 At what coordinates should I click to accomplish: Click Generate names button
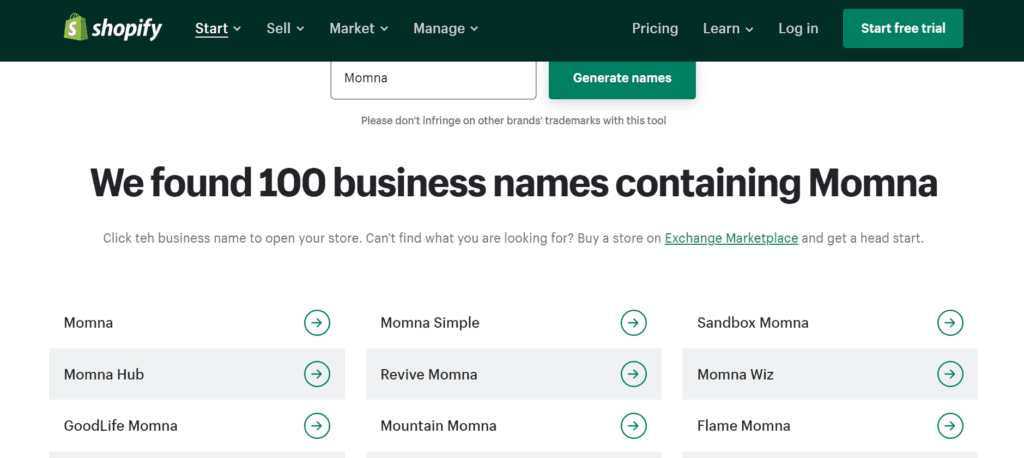pyautogui.click(x=622, y=78)
